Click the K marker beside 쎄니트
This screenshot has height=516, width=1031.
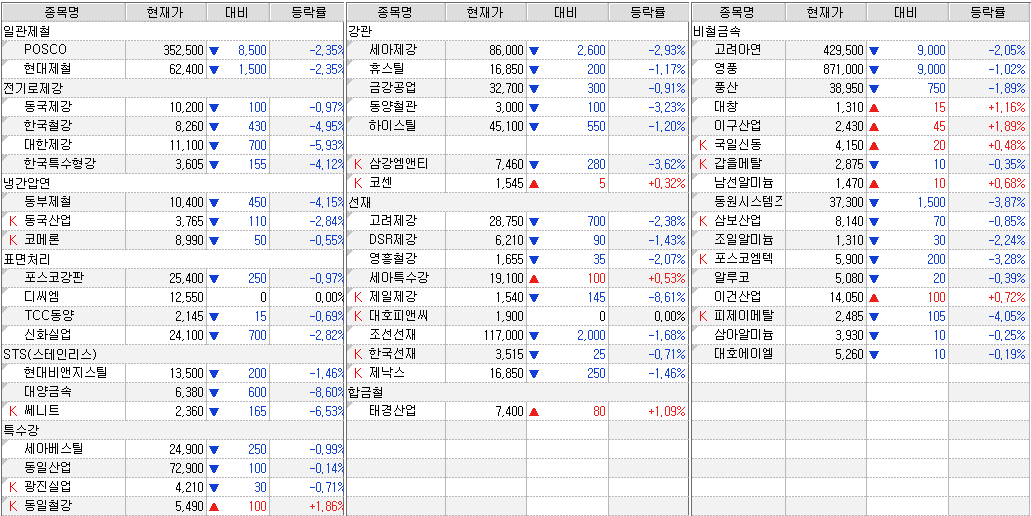(12, 411)
